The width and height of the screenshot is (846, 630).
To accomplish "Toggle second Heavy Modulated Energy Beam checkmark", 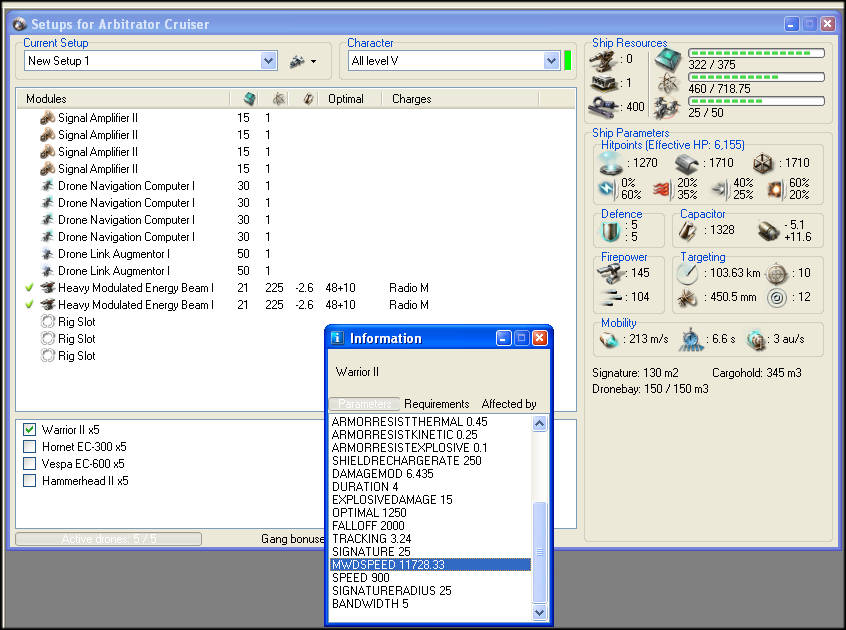I will pyautogui.click(x=30, y=305).
